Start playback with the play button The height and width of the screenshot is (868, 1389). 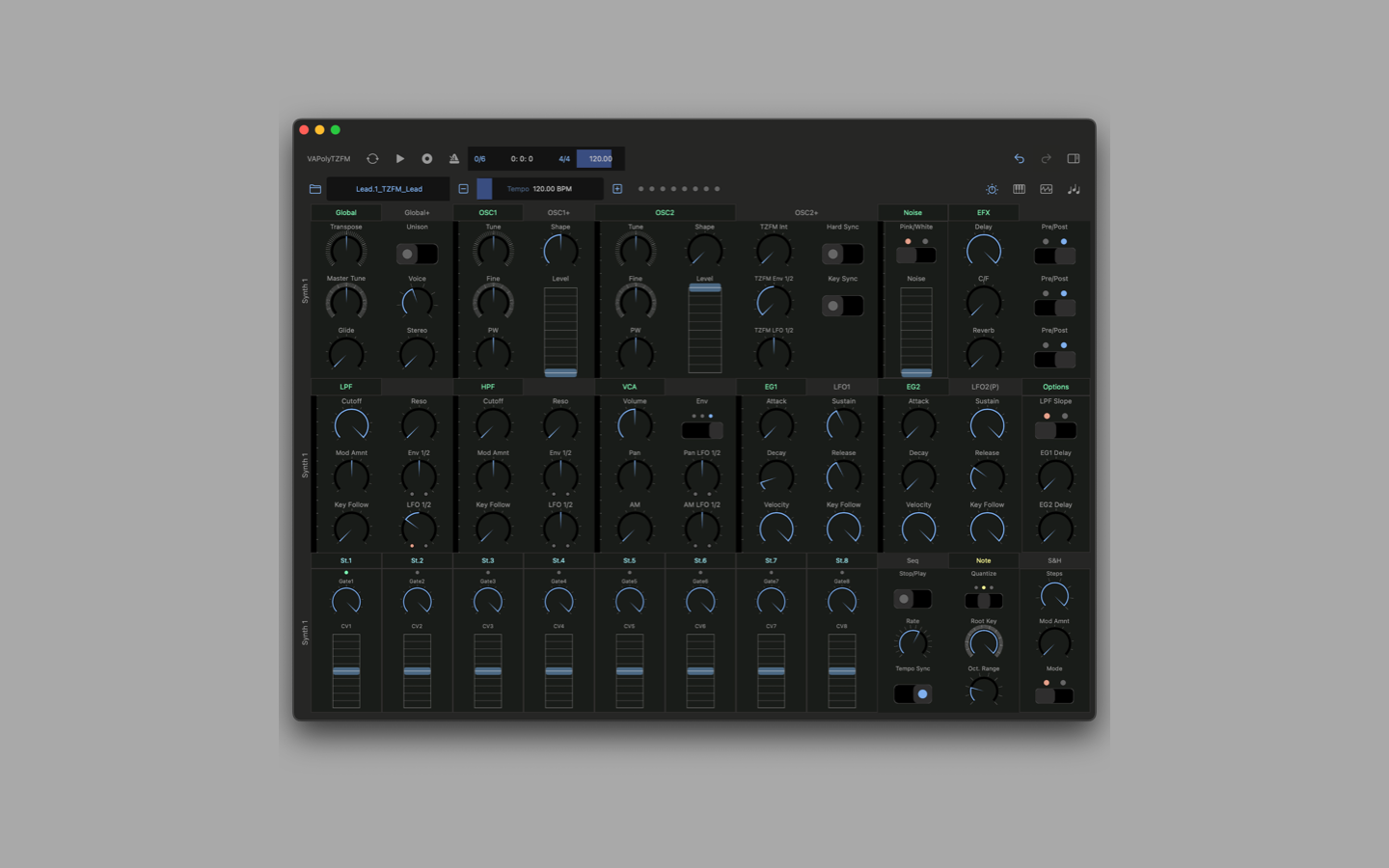point(400,158)
